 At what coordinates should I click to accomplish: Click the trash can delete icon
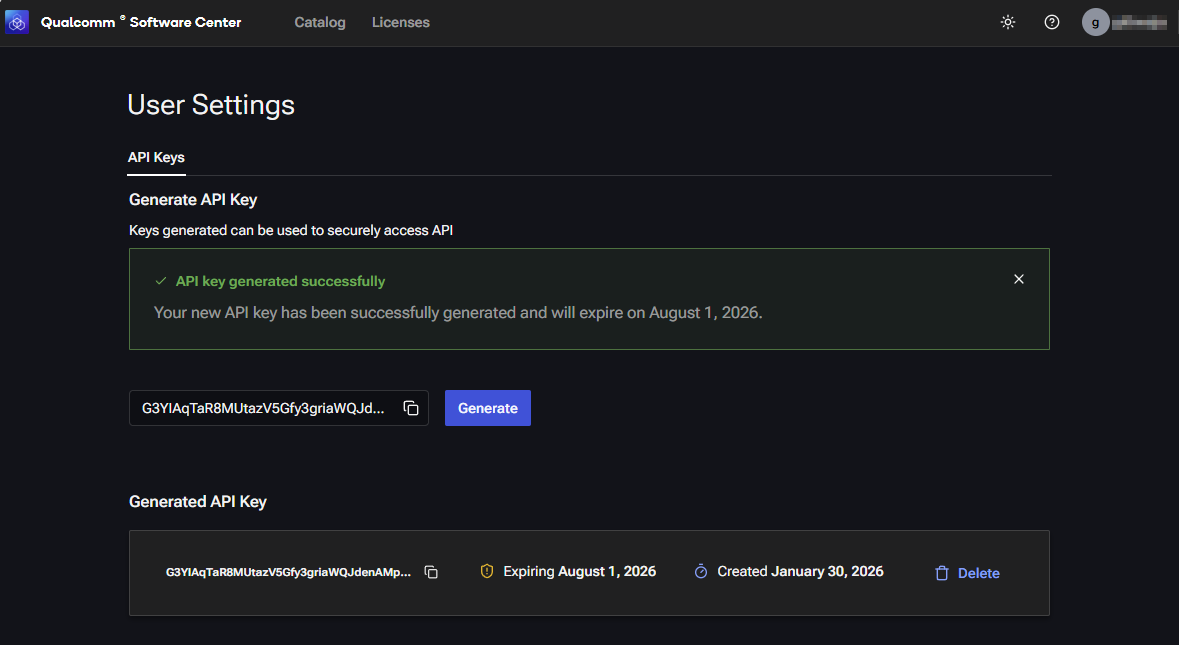click(941, 573)
